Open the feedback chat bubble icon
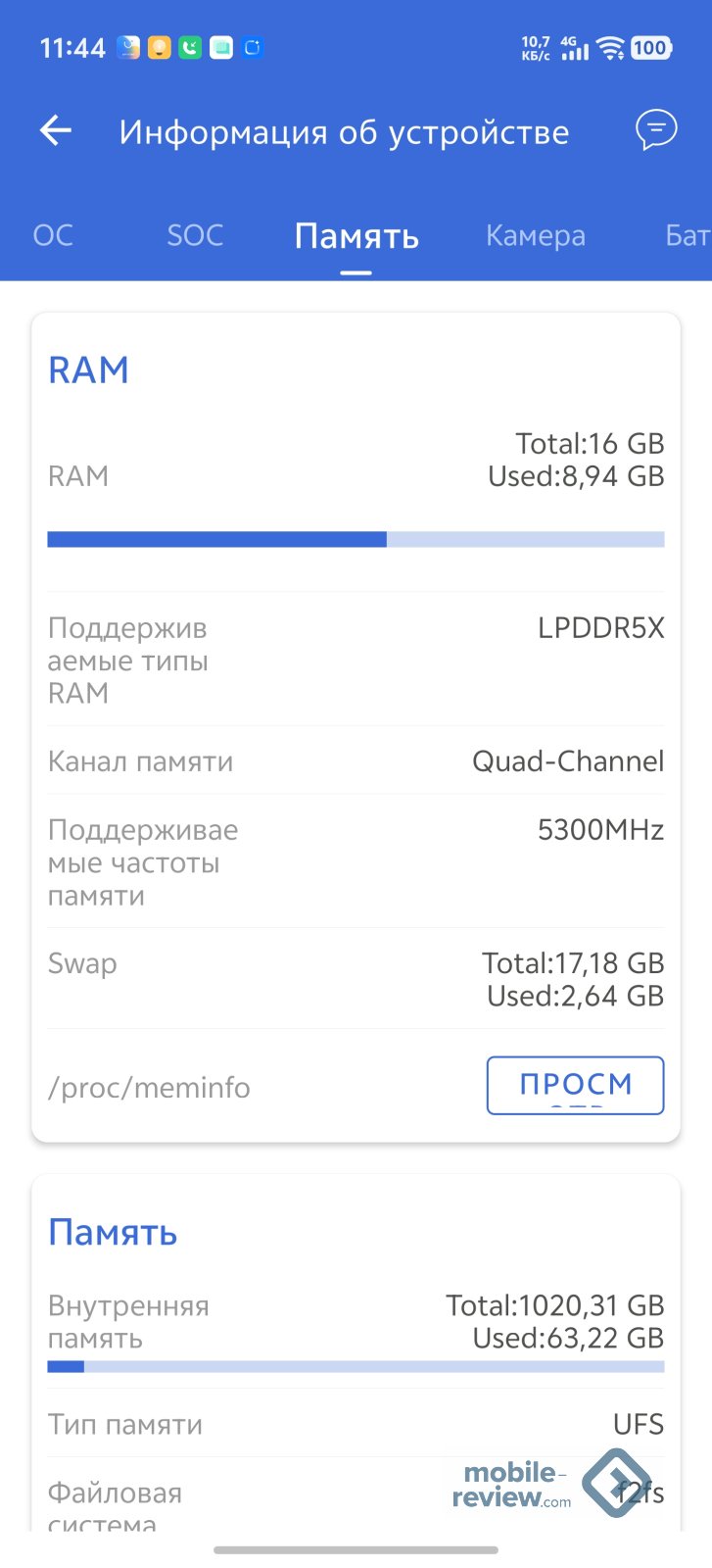The width and height of the screenshot is (712, 1568). pos(655,129)
